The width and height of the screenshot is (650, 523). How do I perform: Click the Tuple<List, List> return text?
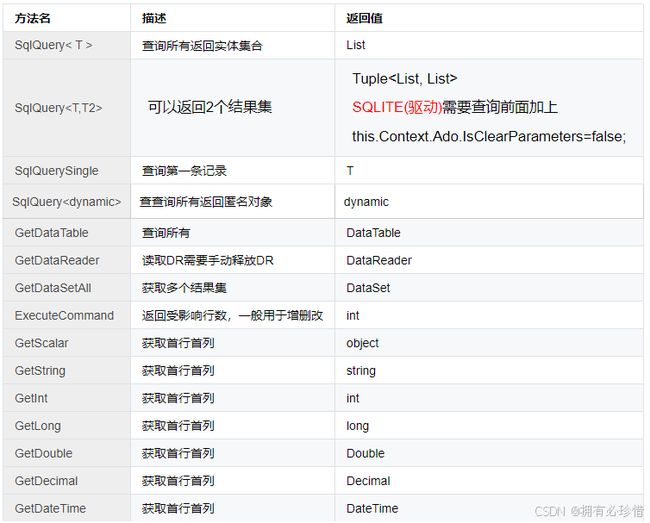(405, 78)
